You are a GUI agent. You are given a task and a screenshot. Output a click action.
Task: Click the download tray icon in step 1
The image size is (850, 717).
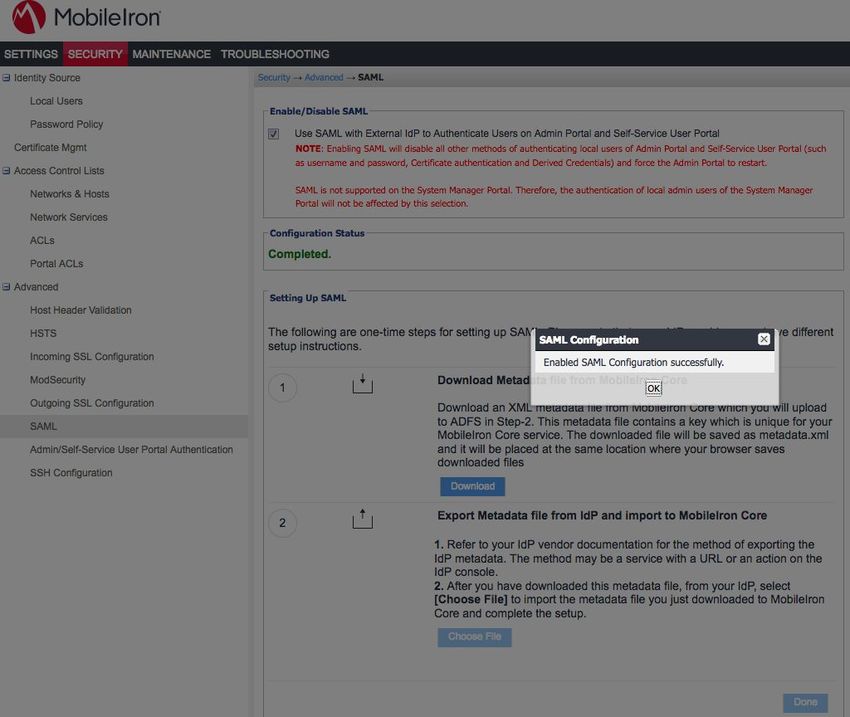[x=363, y=384]
